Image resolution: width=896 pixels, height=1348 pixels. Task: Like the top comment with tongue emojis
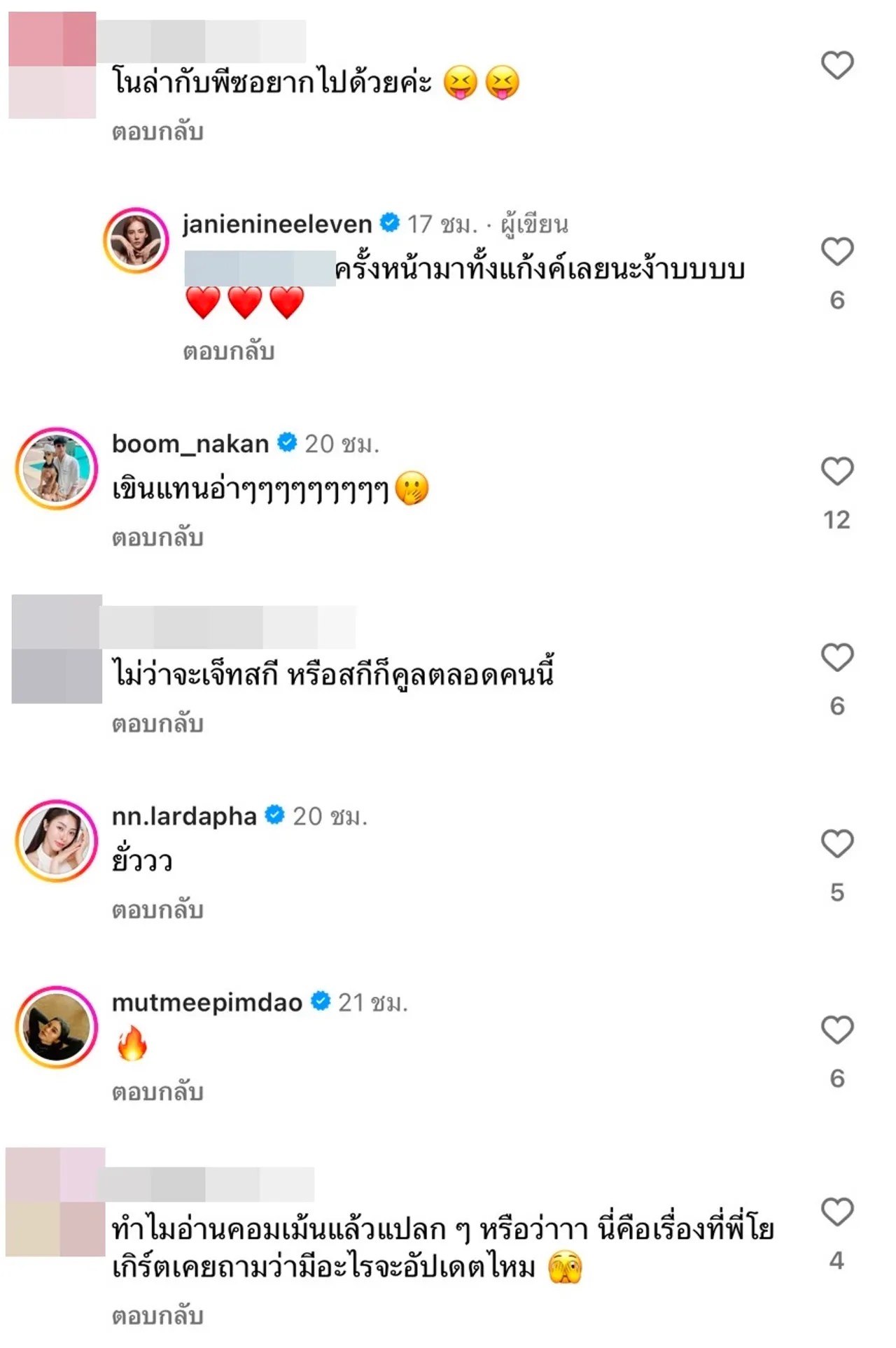[x=836, y=65]
